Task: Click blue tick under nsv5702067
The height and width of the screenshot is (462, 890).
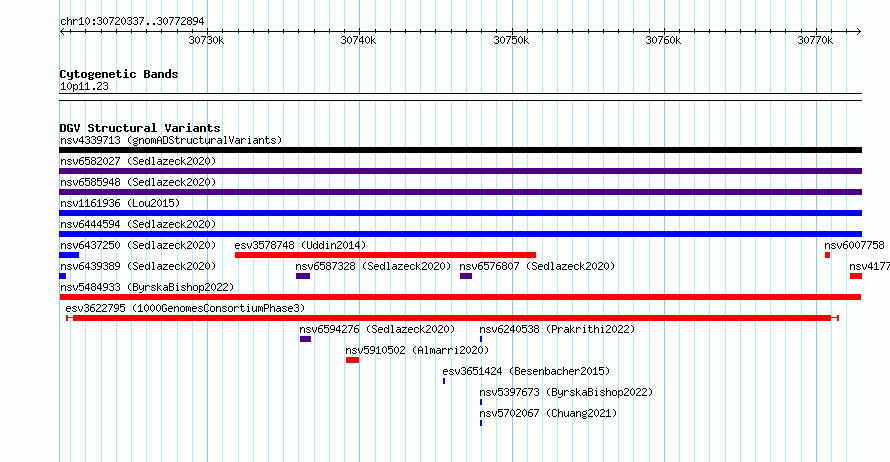Action: [481, 423]
